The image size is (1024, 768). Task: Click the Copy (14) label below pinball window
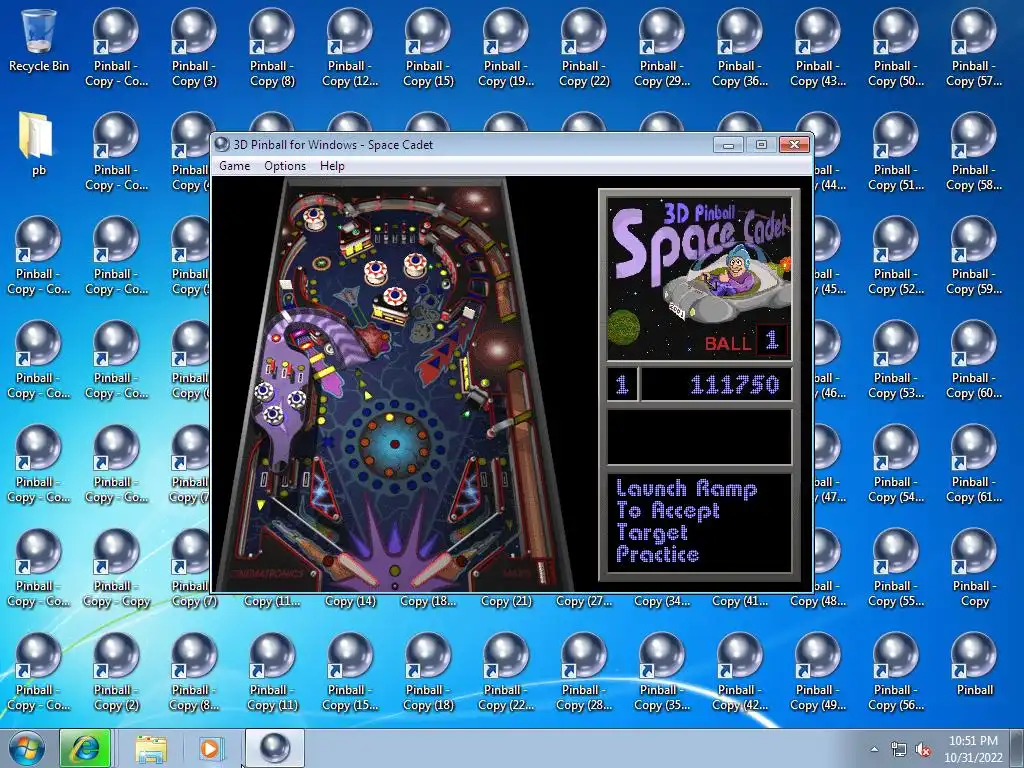click(350, 601)
